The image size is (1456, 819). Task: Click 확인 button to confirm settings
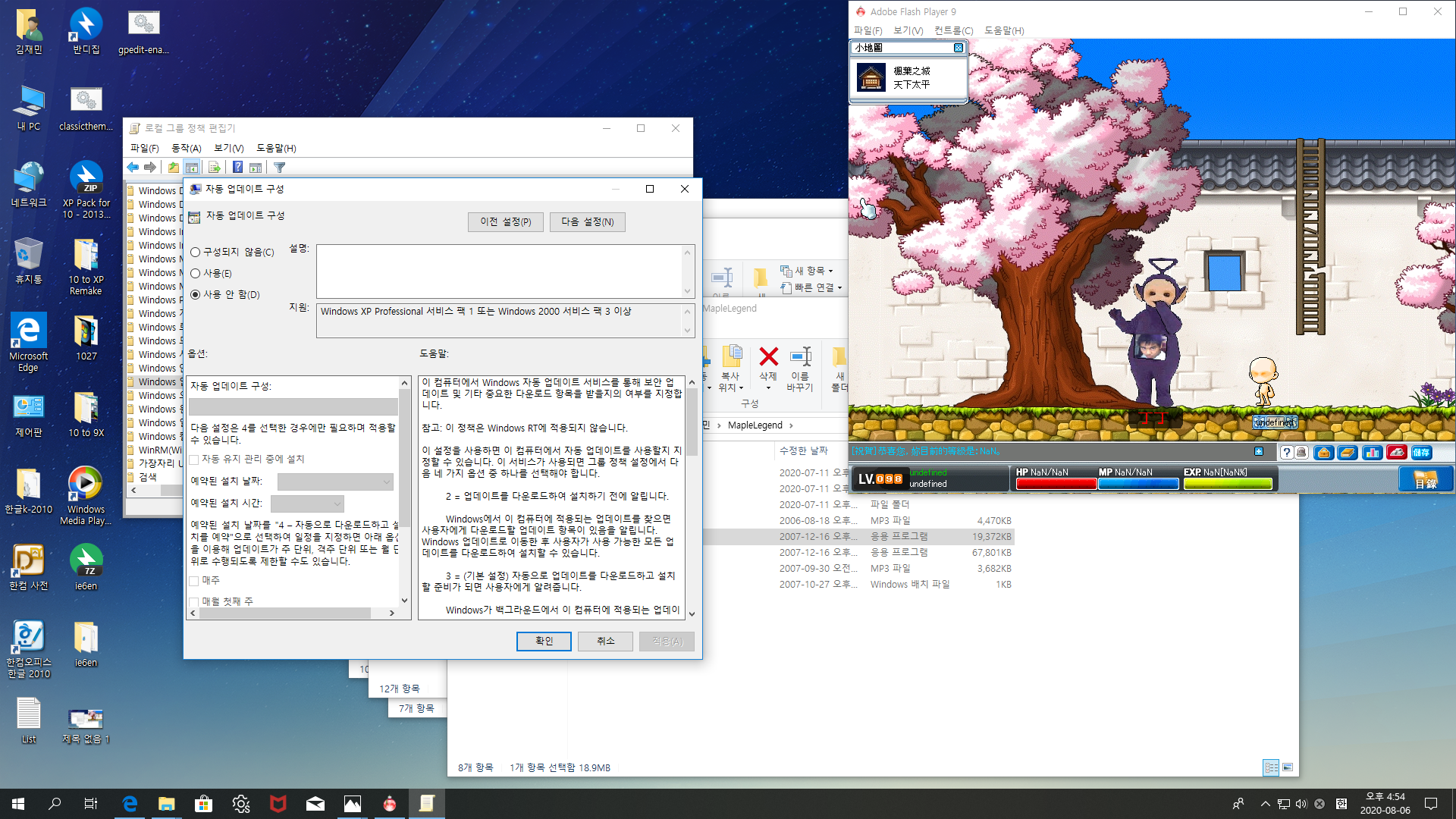pos(543,640)
